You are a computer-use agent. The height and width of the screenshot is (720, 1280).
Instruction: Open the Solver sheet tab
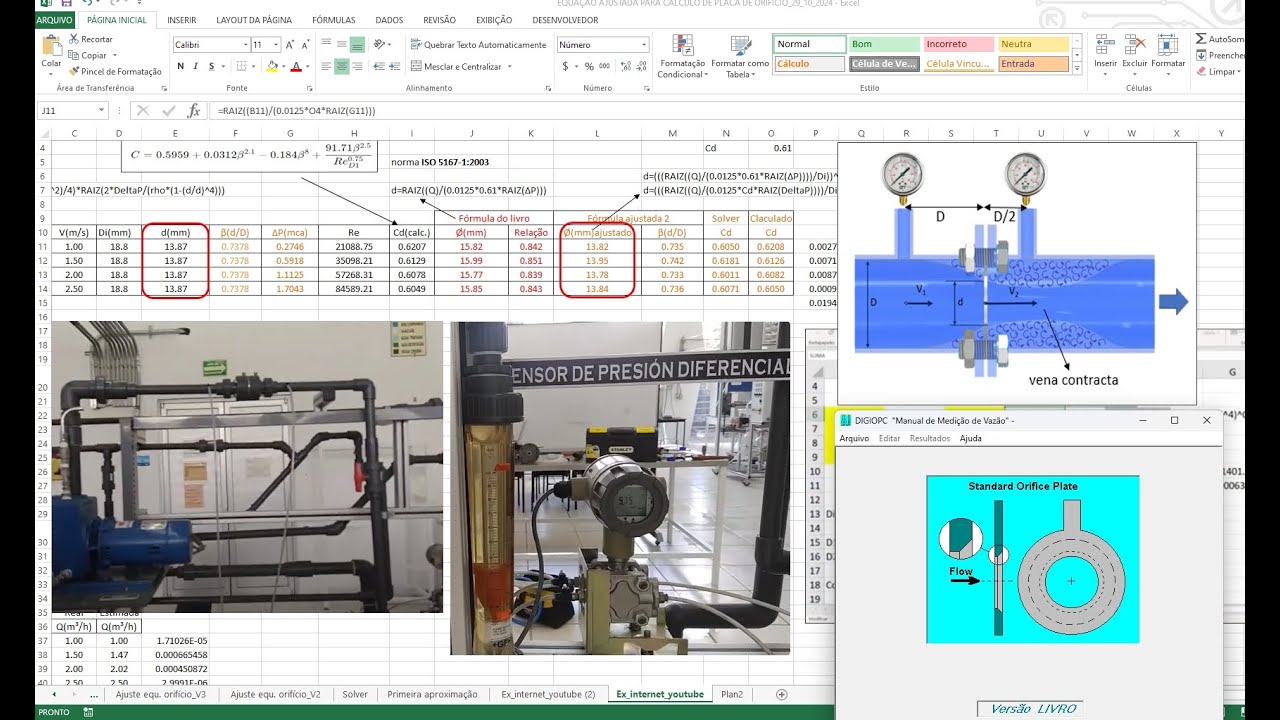pos(355,694)
